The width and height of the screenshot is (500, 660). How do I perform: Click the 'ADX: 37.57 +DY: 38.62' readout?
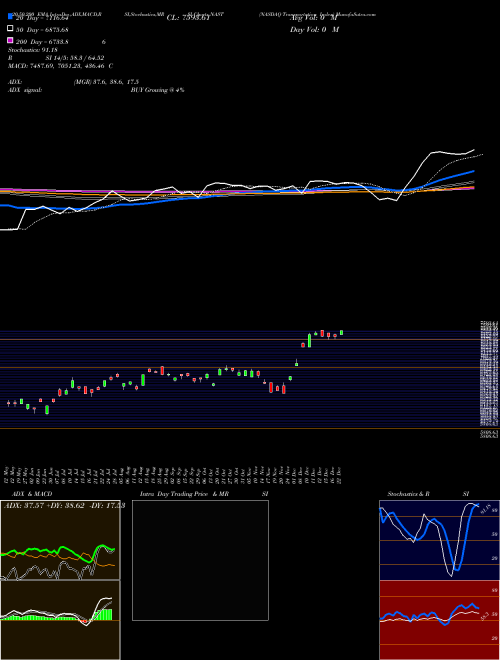44,506
